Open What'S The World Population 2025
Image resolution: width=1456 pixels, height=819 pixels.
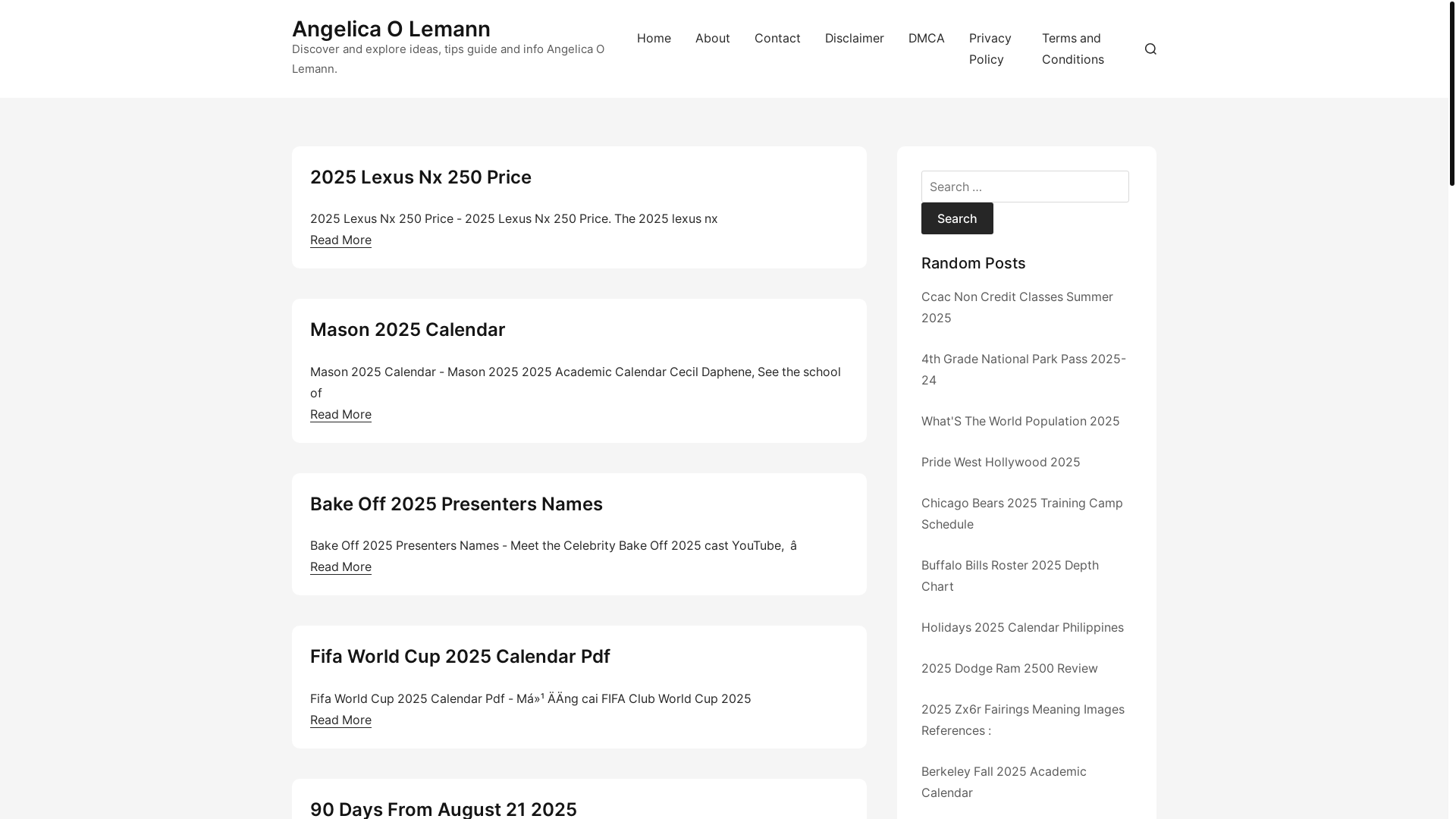[1020, 421]
